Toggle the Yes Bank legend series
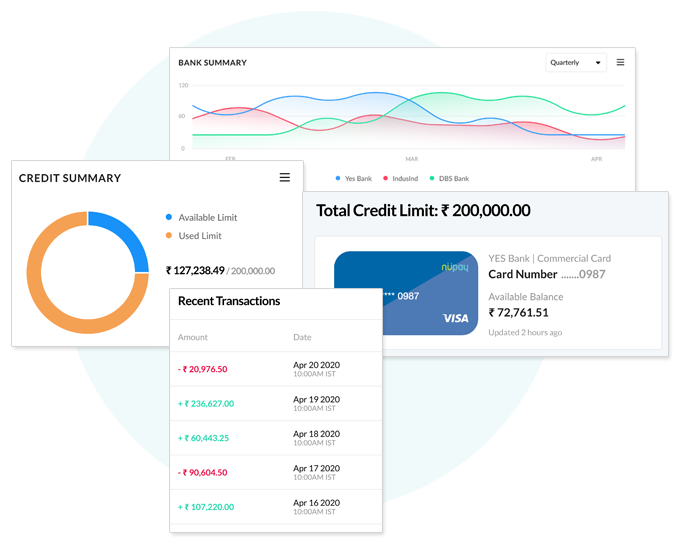The height and width of the screenshot is (547, 682). (354, 178)
